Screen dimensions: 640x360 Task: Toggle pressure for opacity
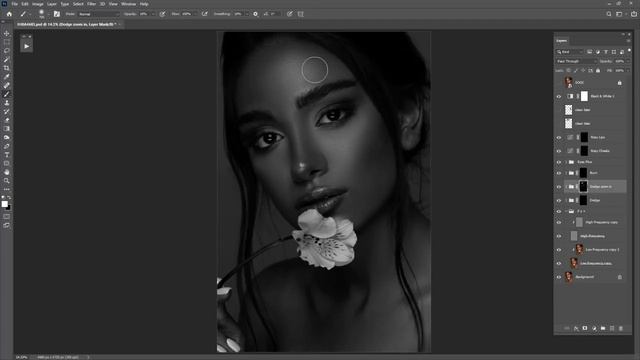click(162, 14)
